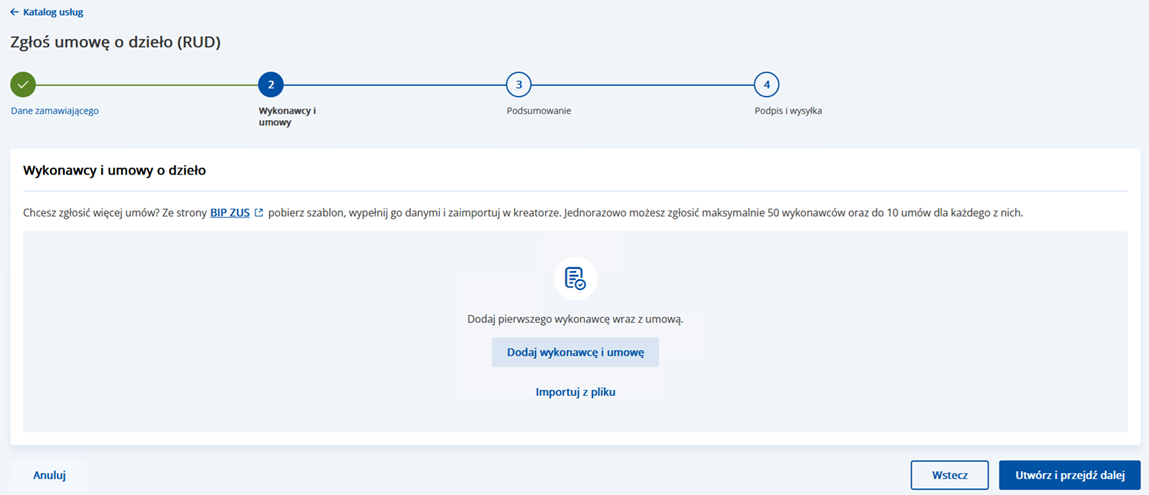
Task: Go to the Podsumowanie step label
Action: click(539, 110)
